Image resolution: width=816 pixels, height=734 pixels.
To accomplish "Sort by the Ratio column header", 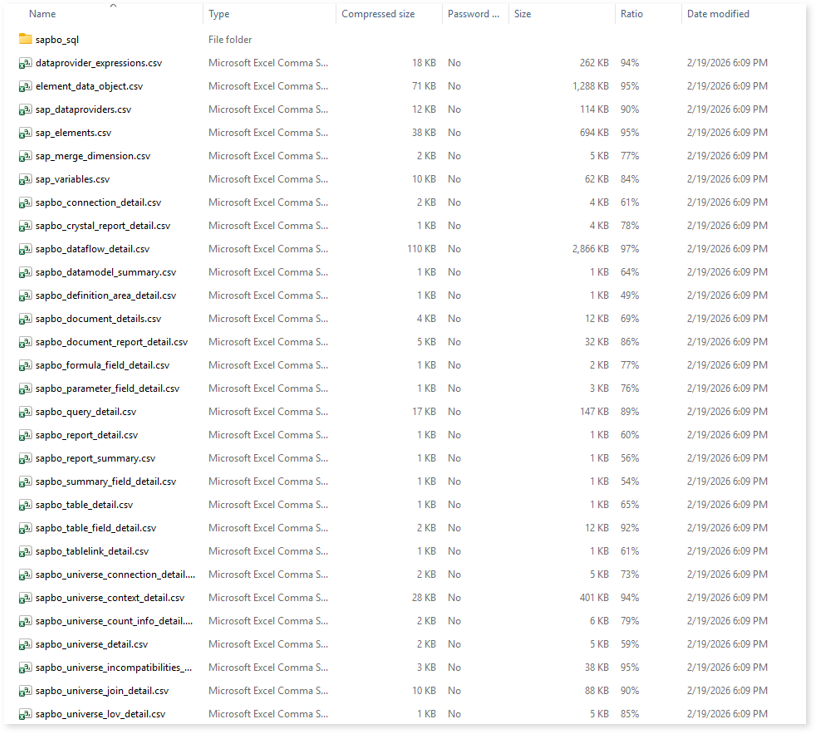I will 631,14.
